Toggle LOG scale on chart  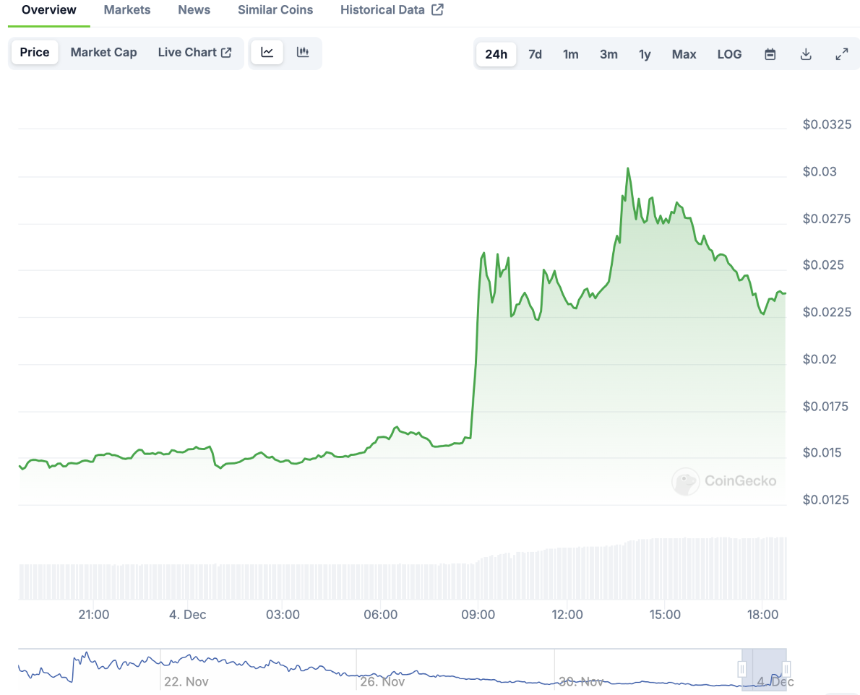click(x=729, y=54)
